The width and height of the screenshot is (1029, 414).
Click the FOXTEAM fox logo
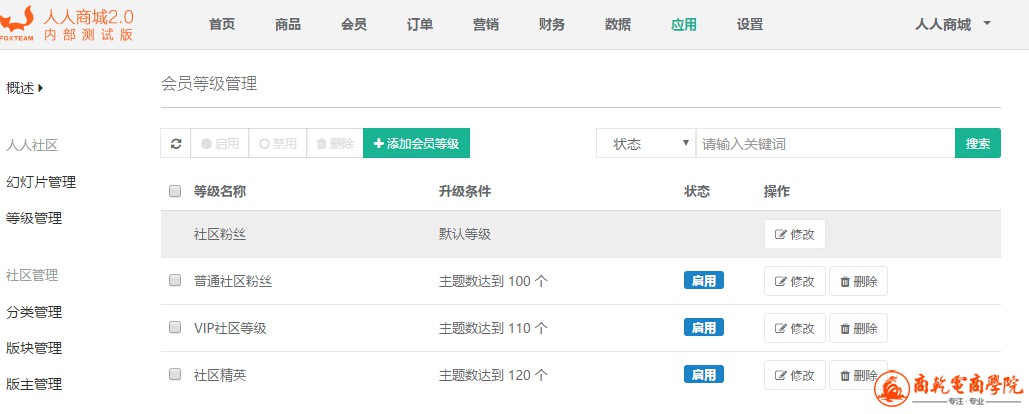17,24
